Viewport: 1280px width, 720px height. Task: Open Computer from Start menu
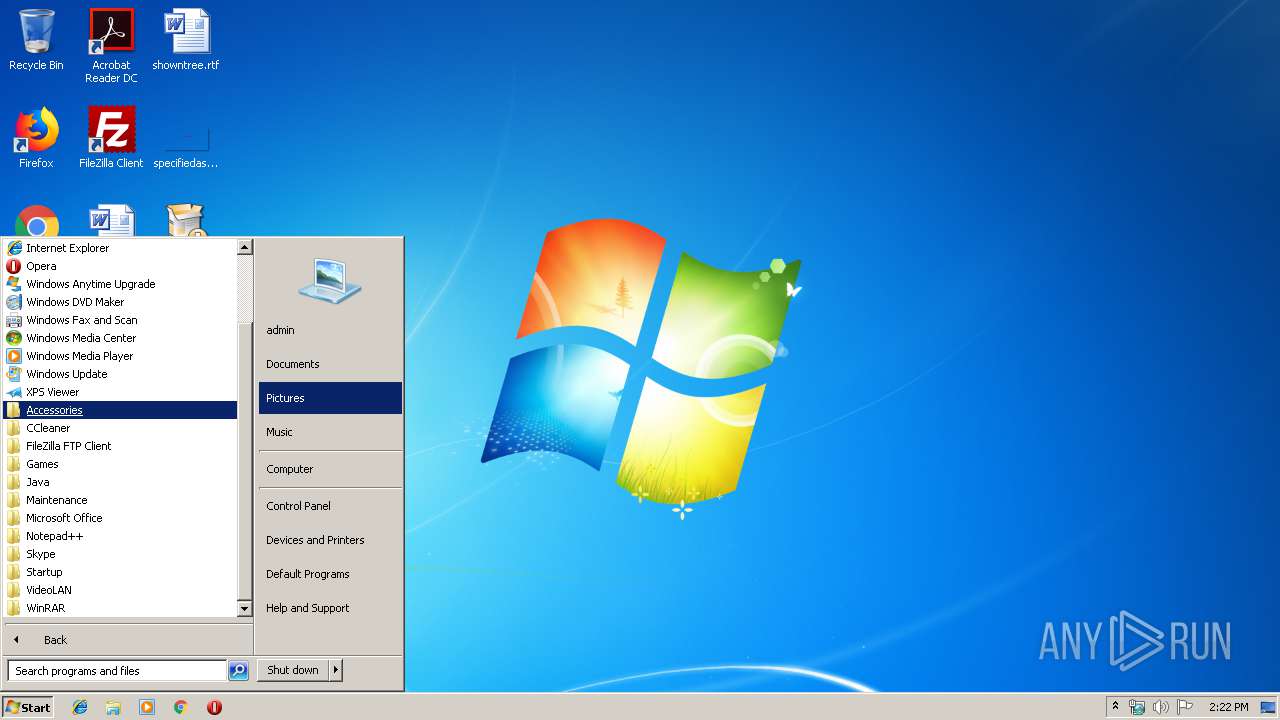(x=330, y=469)
